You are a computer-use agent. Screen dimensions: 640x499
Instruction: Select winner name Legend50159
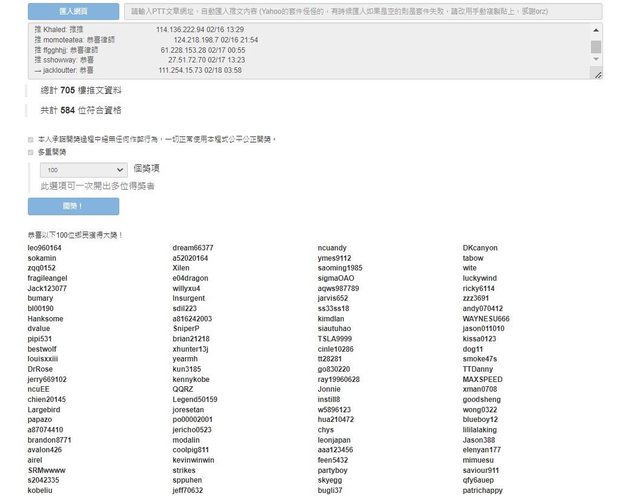195,400
